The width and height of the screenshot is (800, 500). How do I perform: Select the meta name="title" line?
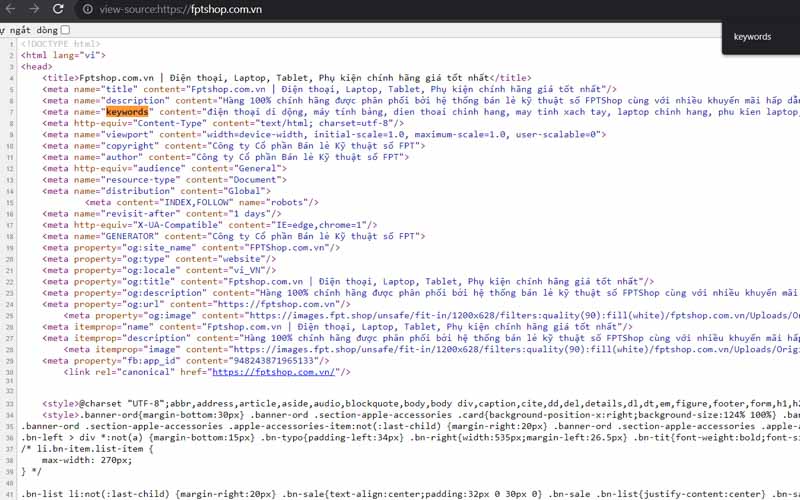(330, 89)
